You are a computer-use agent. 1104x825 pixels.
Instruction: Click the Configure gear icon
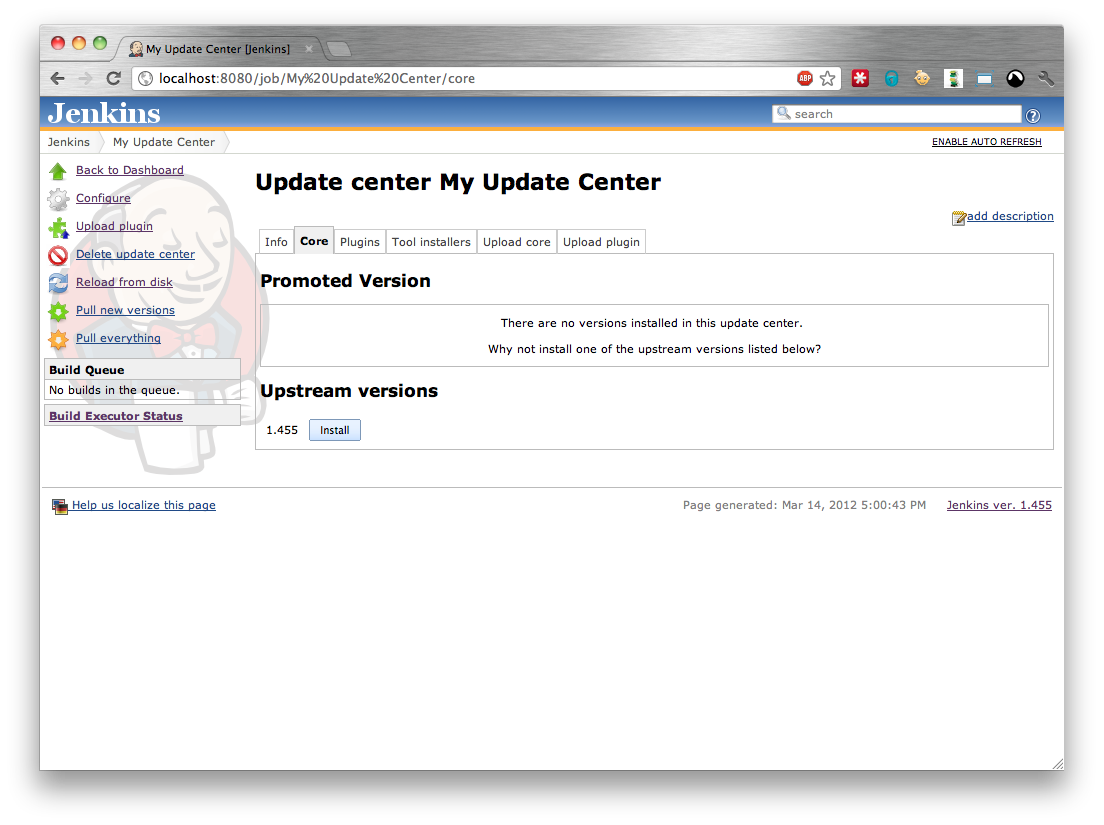(x=58, y=199)
